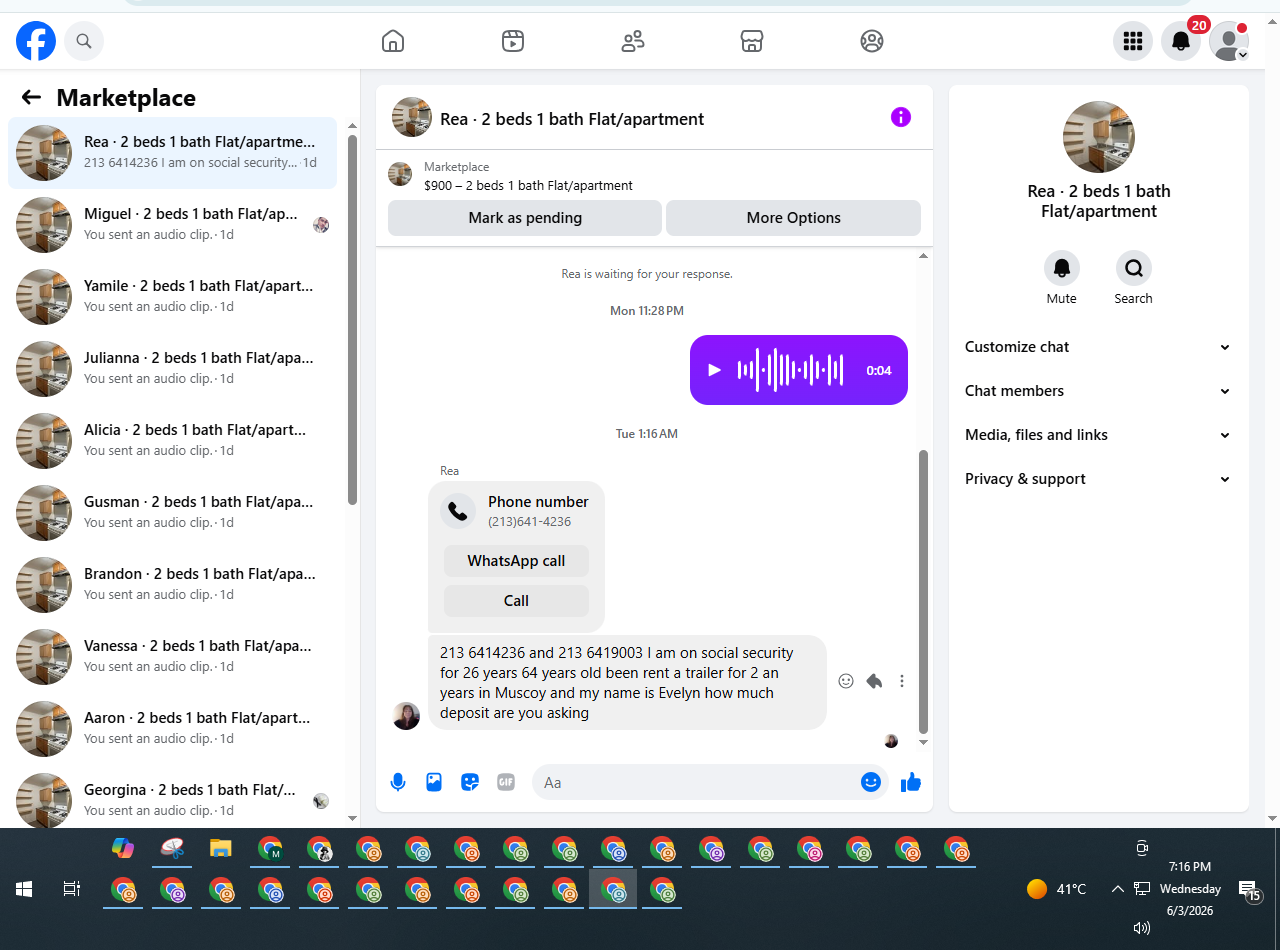Open More Options for the listing

[793, 218]
